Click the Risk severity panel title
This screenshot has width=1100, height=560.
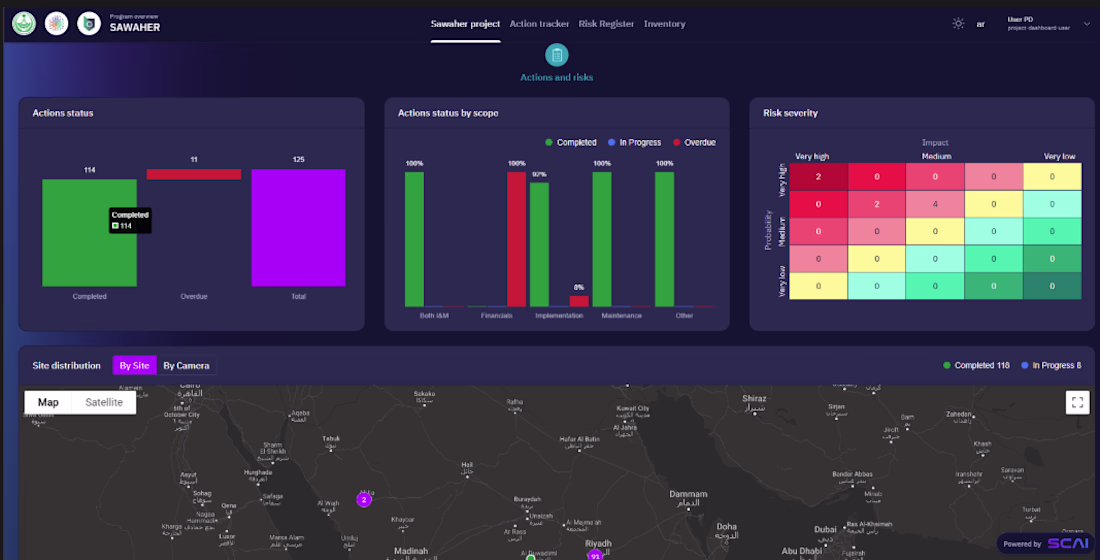coord(791,113)
